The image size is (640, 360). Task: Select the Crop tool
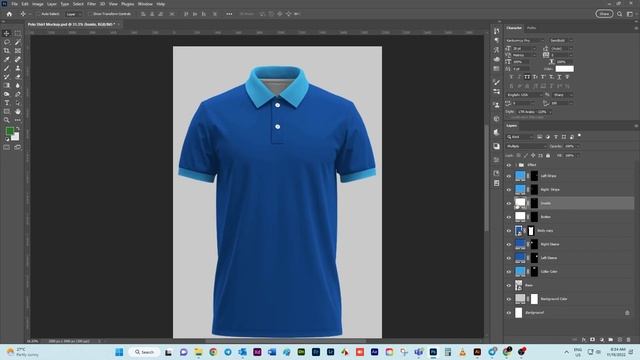7,51
